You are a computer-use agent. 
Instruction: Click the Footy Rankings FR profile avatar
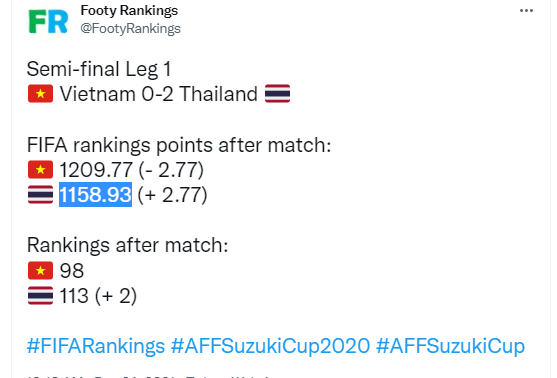tap(48, 21)
